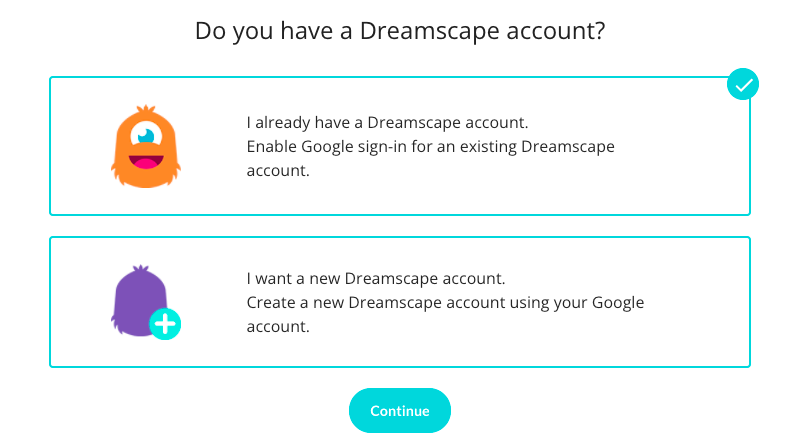Click the Continue button

point(400,411)
